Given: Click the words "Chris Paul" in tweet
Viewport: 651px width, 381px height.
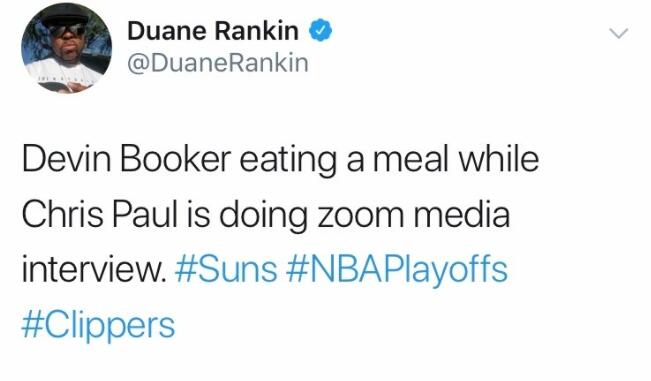Looking at the screenshot, I should pos(99,215).
